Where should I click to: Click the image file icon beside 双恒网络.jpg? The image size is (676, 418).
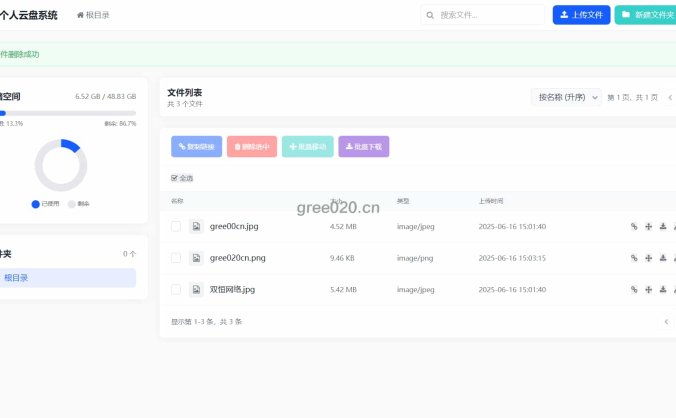(x=196, y=290)
